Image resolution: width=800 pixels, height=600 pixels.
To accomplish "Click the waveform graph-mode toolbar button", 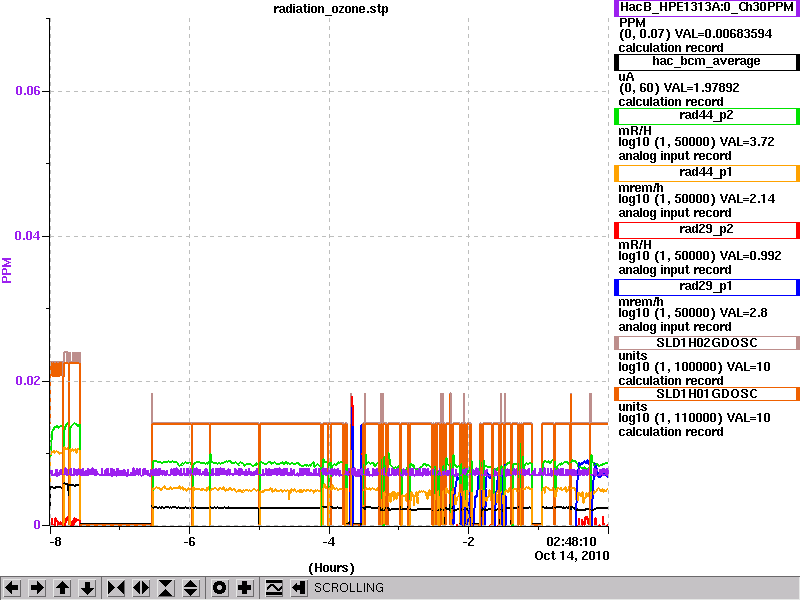I will [274, 588].
